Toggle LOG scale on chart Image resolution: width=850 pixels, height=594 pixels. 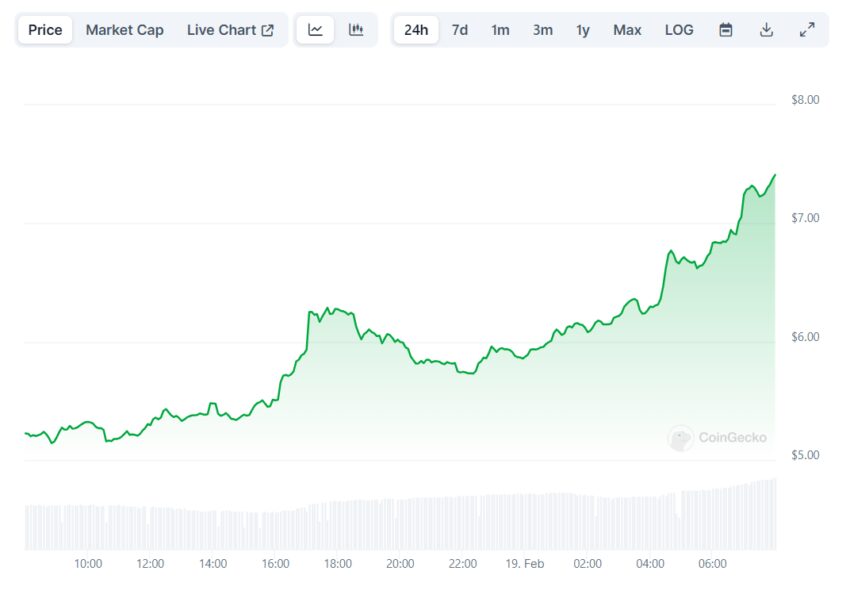point(679,30)
